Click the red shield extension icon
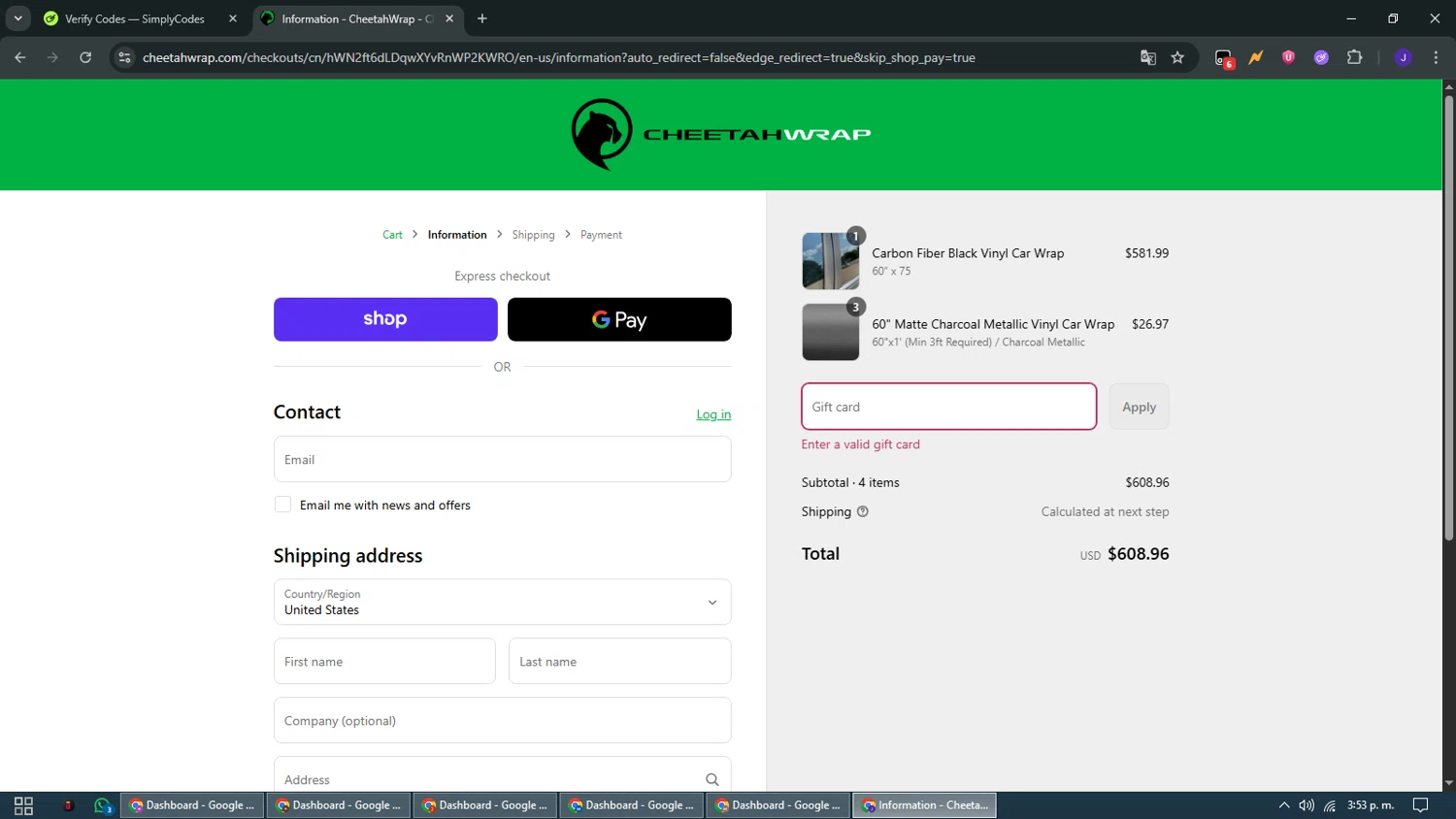The width and height of the screenshot is (1456, 819). pos(1288,57)
